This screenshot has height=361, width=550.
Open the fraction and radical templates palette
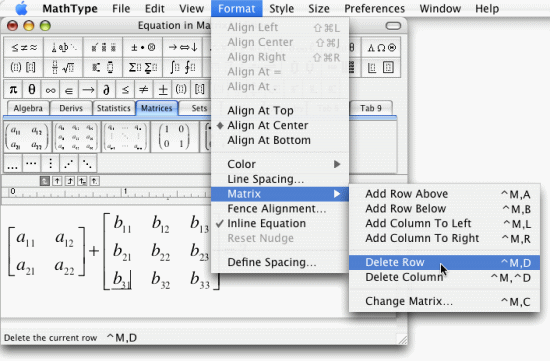pos(63,67)
